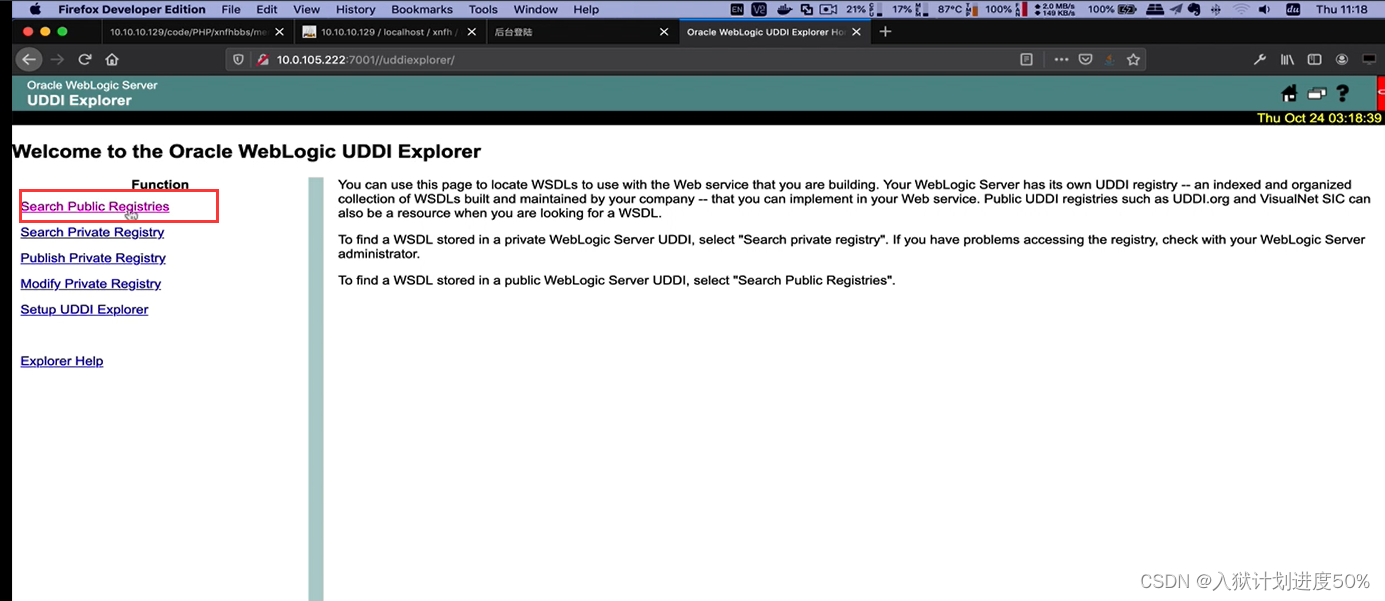Open developer tools wrench icon
The image size is (1385, 601).
[x=1260, y=60]
